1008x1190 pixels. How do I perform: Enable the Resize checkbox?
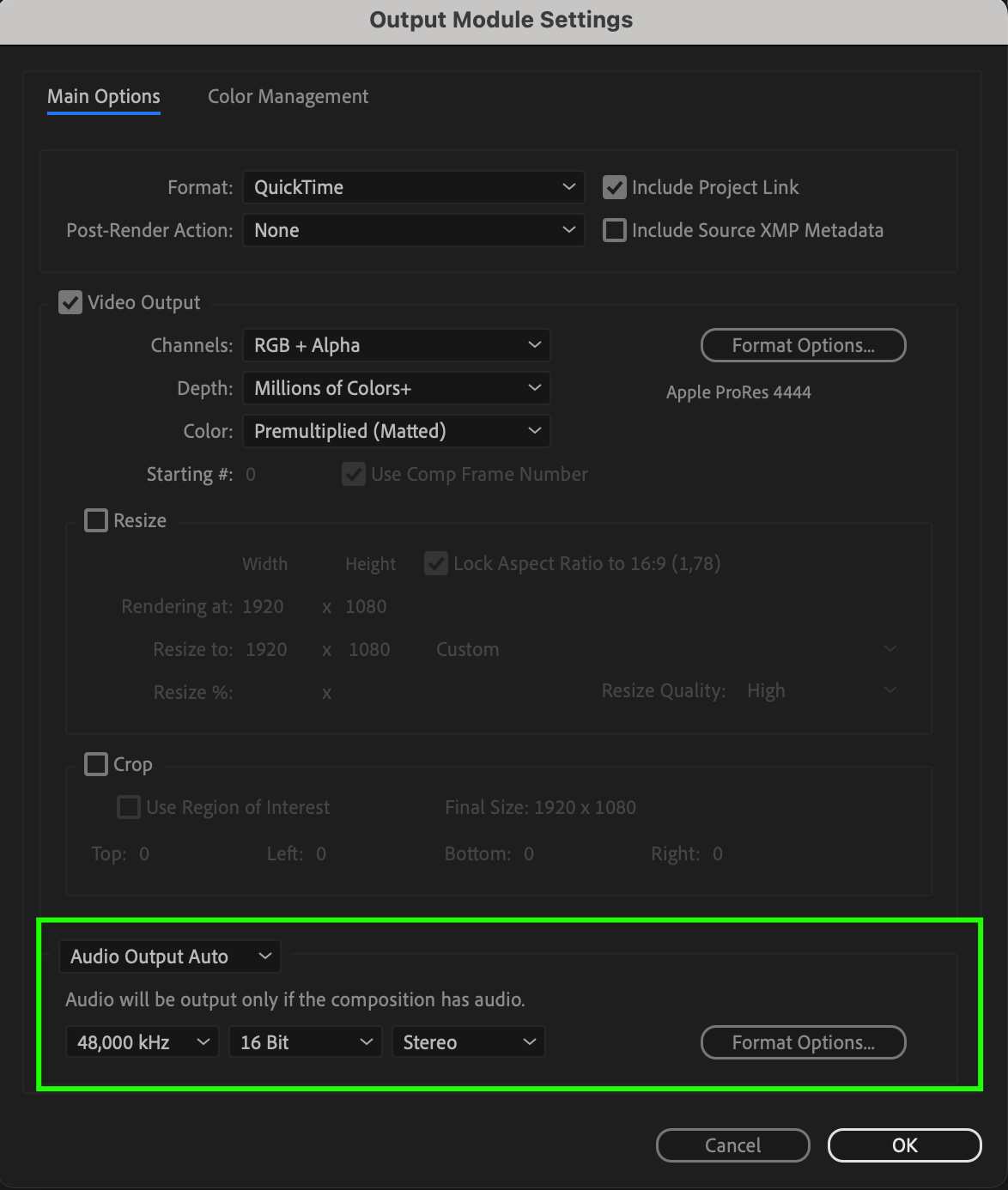(95, 520)
